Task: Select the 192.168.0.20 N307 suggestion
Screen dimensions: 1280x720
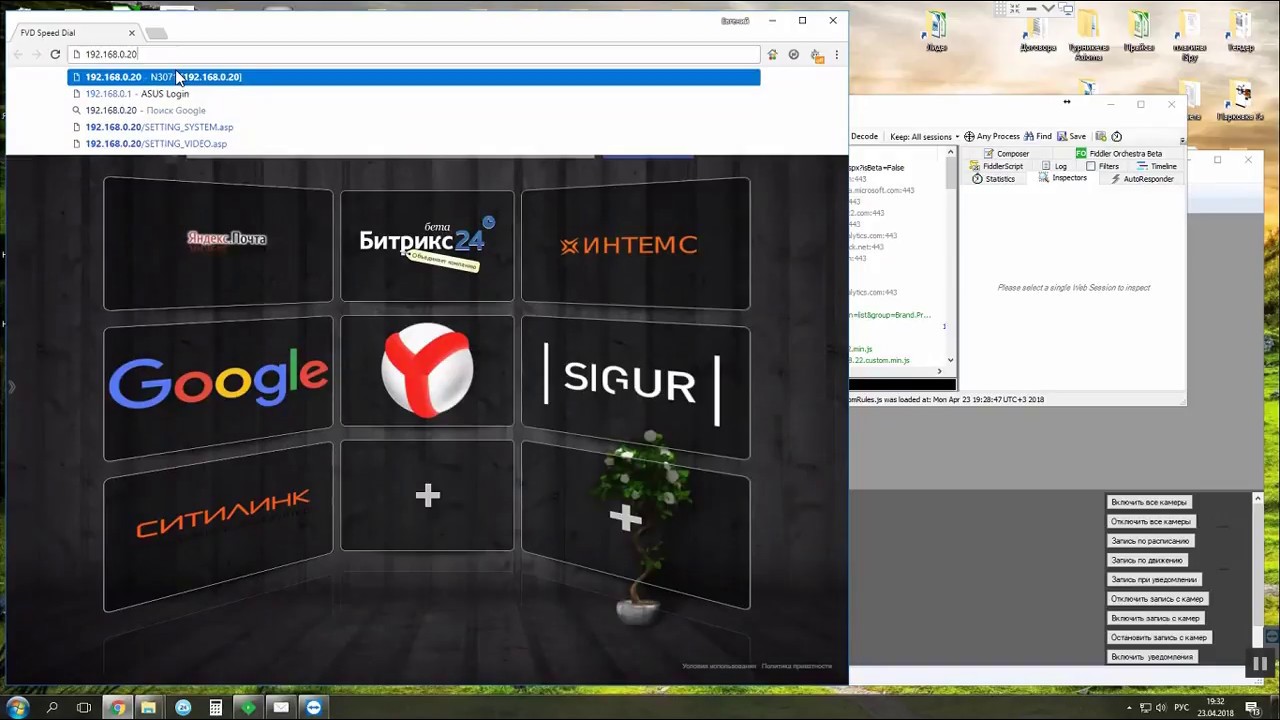Action: coord(414,77)
